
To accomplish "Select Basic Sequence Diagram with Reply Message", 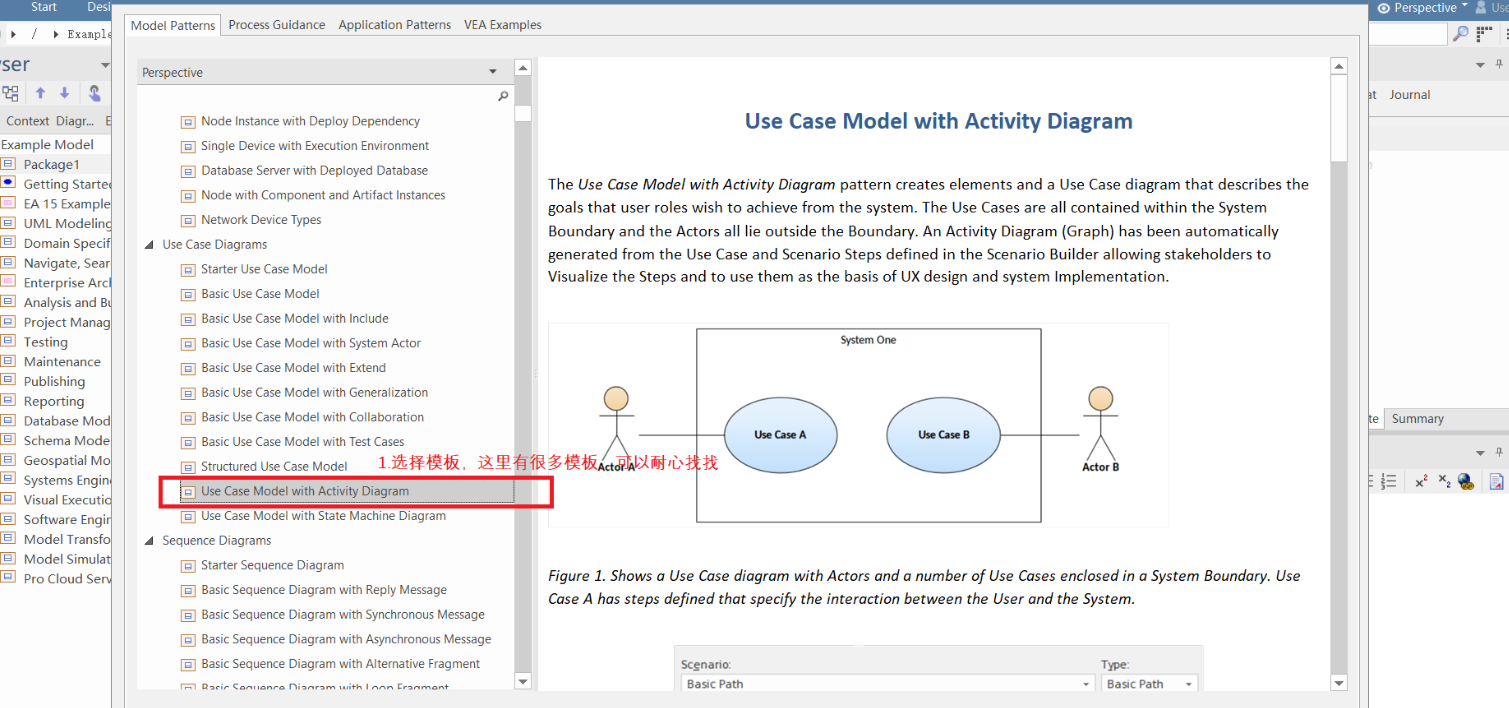I will point(324,590).
